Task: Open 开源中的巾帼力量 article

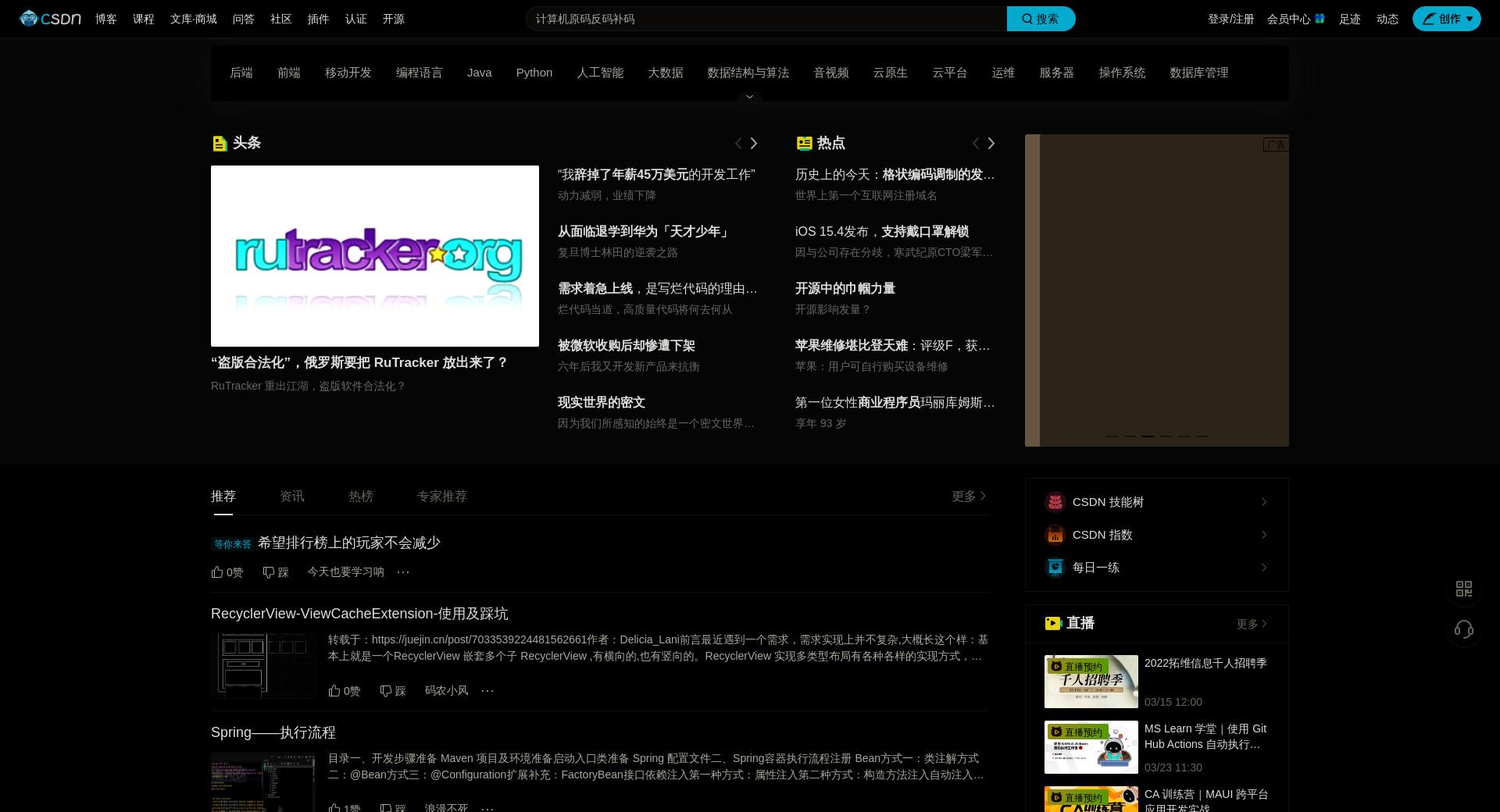Action: tap(845, 288)
